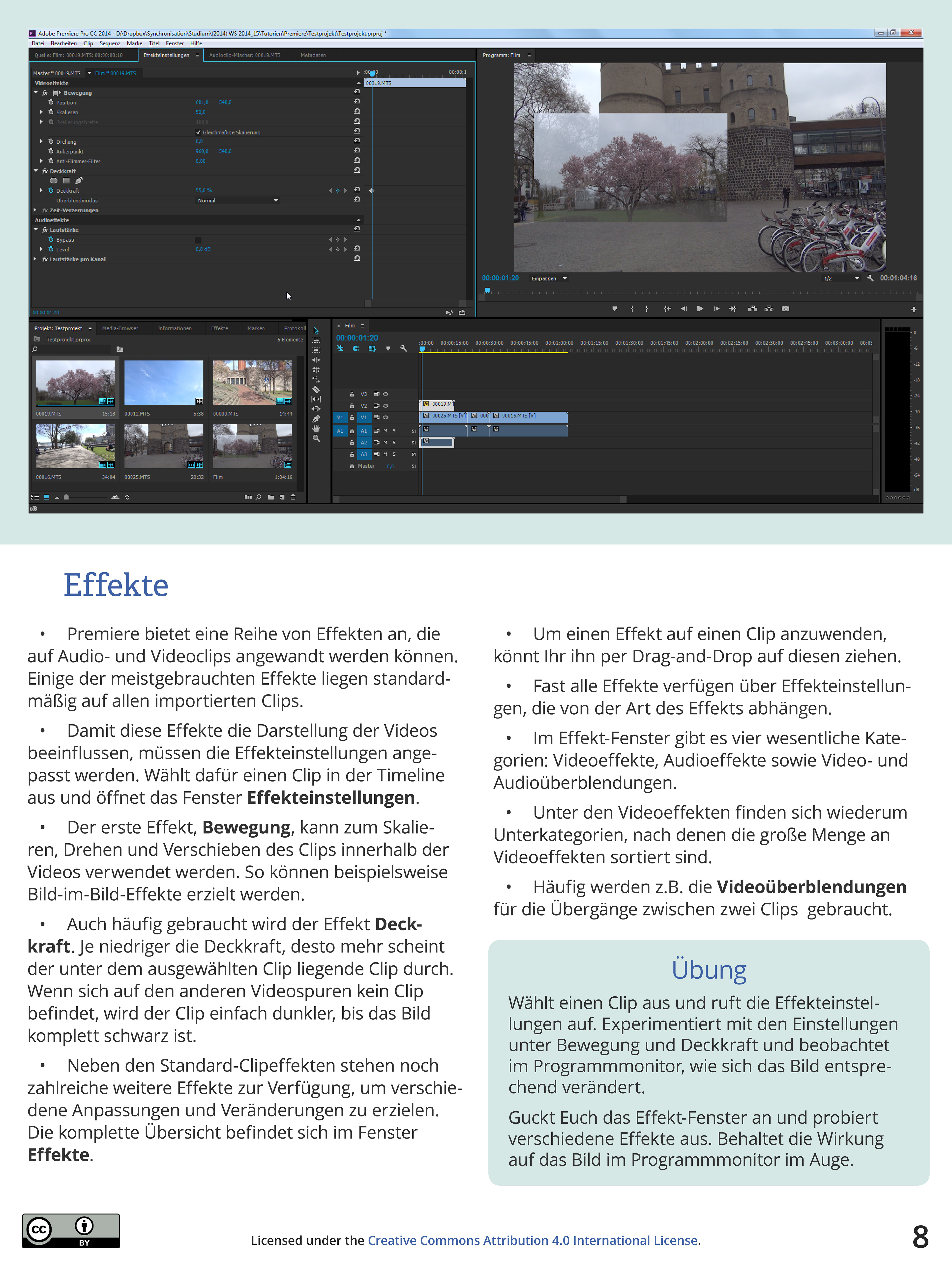The image size is (952, 1270).
Task: Hide video track V3 with eye icon
Action: 386,394
